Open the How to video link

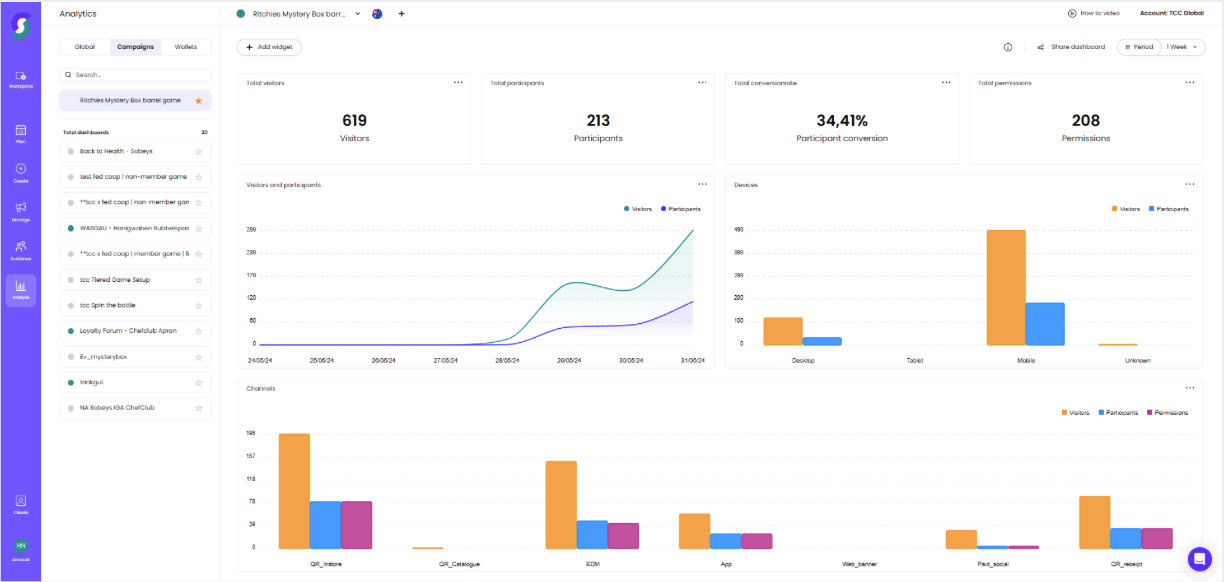click(1093, 13)
